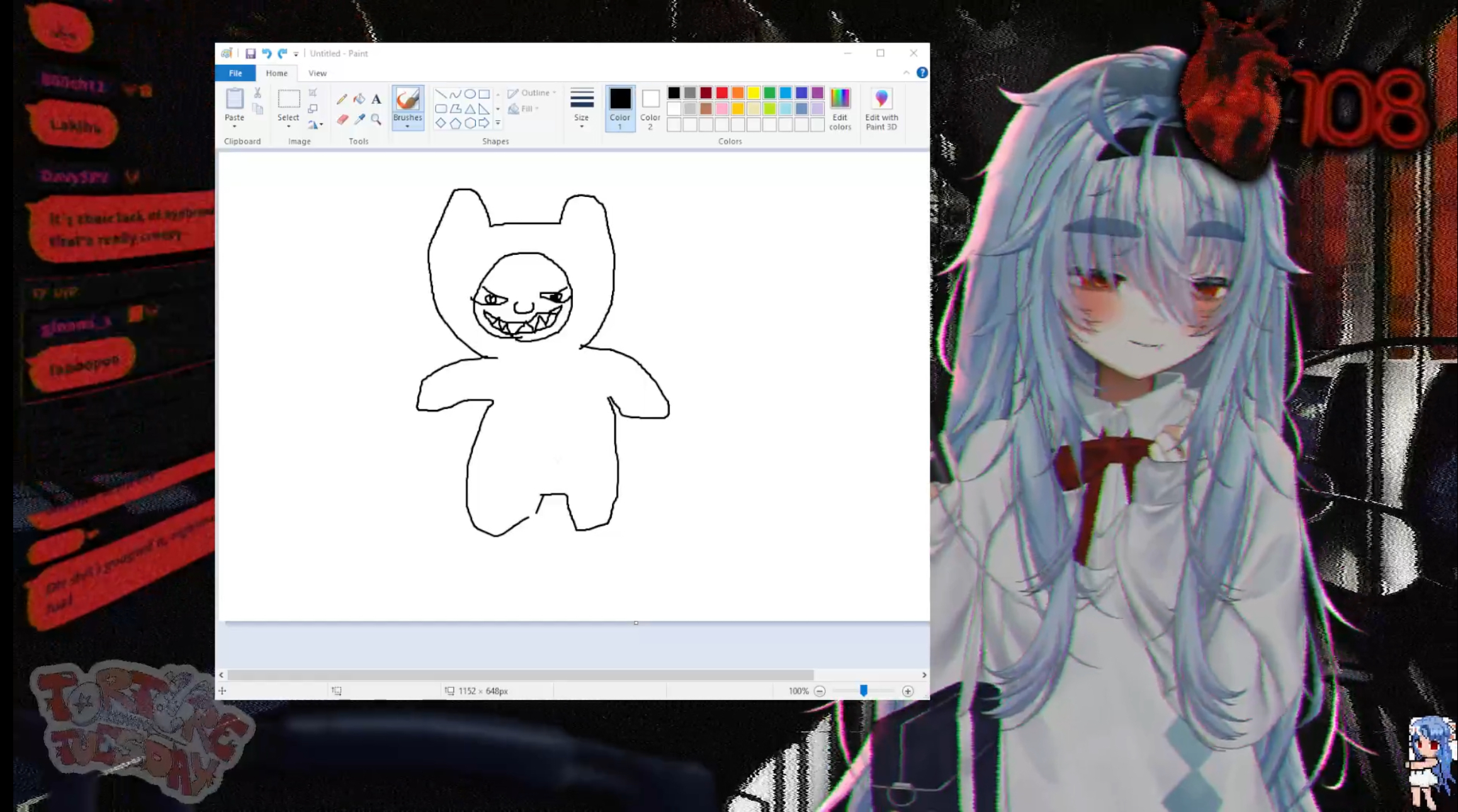Collapse the ribbon with the chevron

tap(906, 73)
